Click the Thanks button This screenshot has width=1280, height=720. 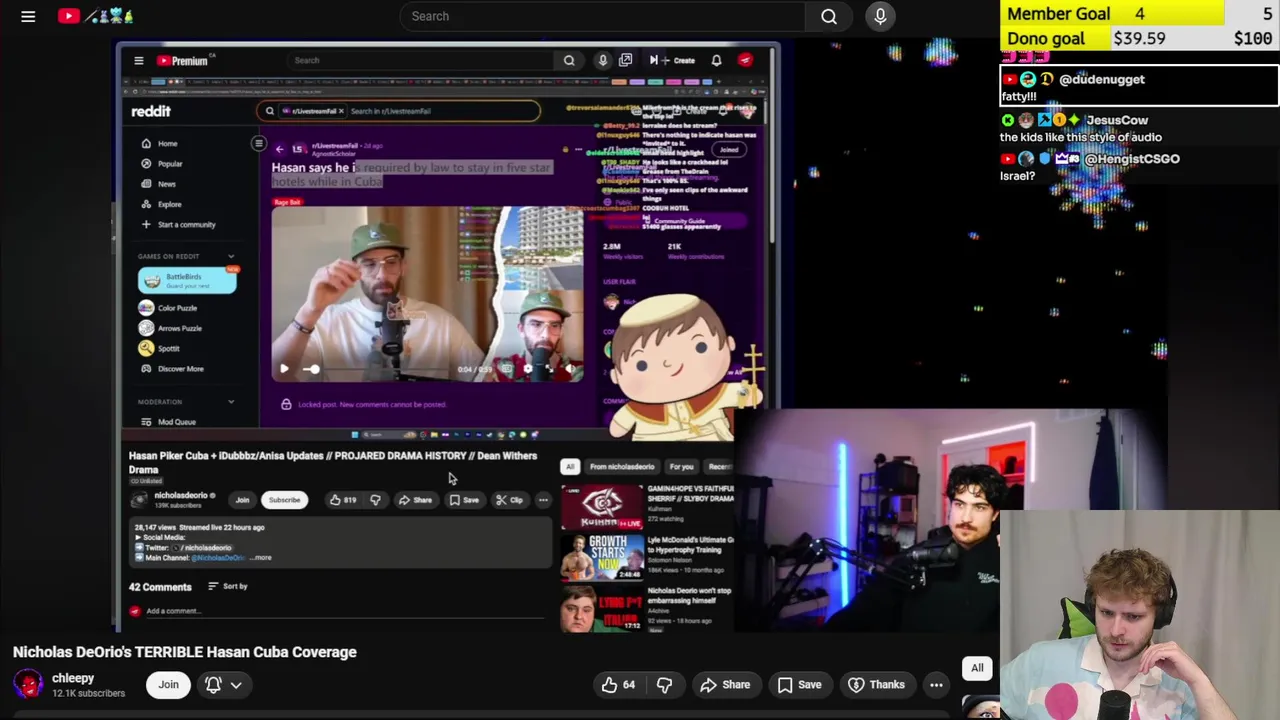pos(877,685)
